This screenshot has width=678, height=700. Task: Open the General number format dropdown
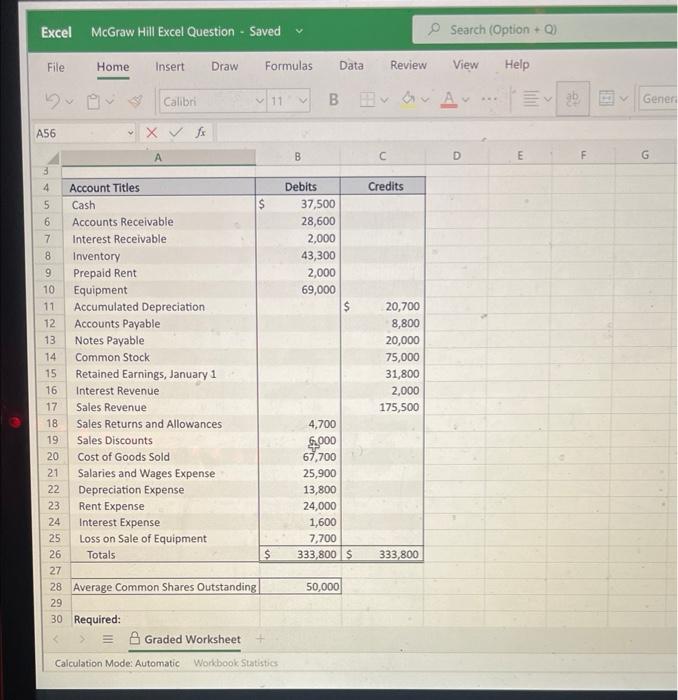click(x=659, y=98)
